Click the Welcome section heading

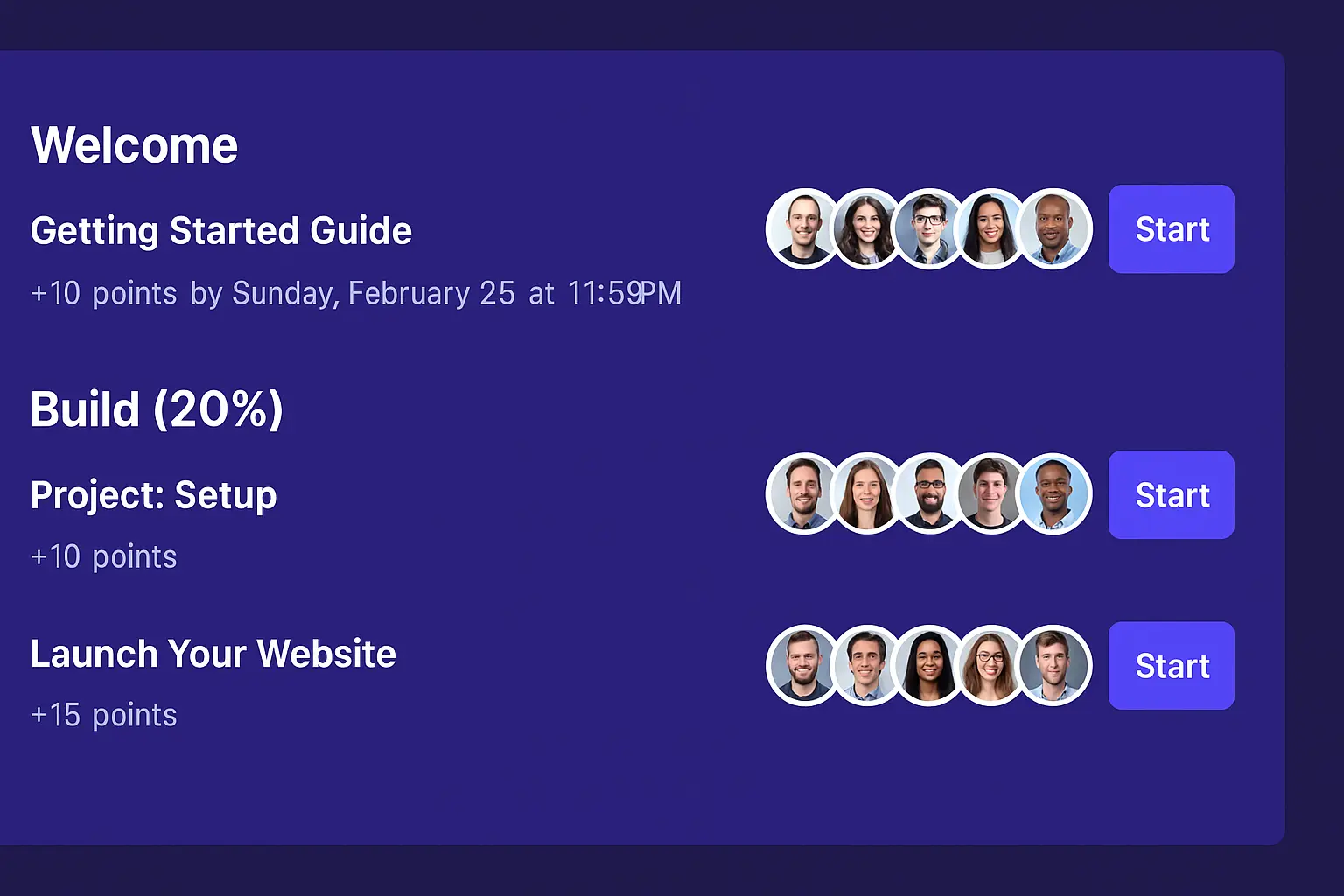point(134,144)
